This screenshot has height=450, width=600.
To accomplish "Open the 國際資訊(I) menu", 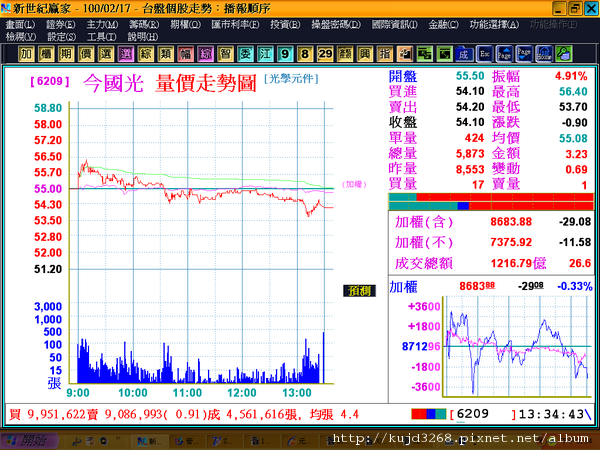I will click(395, 24).
